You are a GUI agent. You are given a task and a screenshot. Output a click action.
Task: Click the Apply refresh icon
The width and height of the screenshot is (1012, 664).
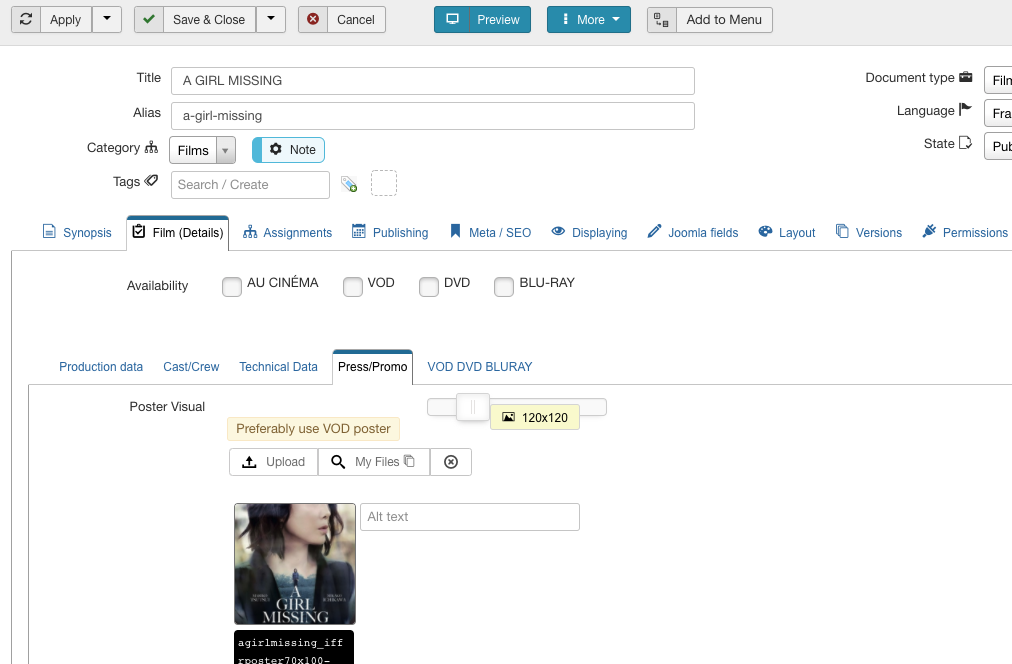[26, 19]
